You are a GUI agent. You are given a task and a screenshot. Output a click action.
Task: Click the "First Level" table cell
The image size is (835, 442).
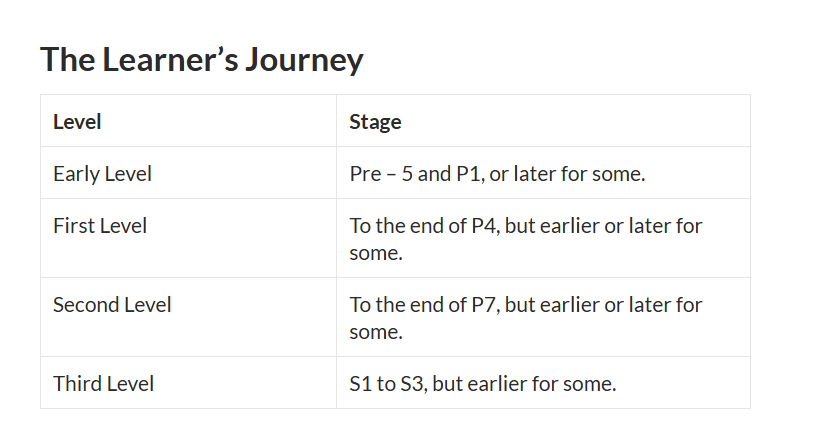click(x=100, y=226)
